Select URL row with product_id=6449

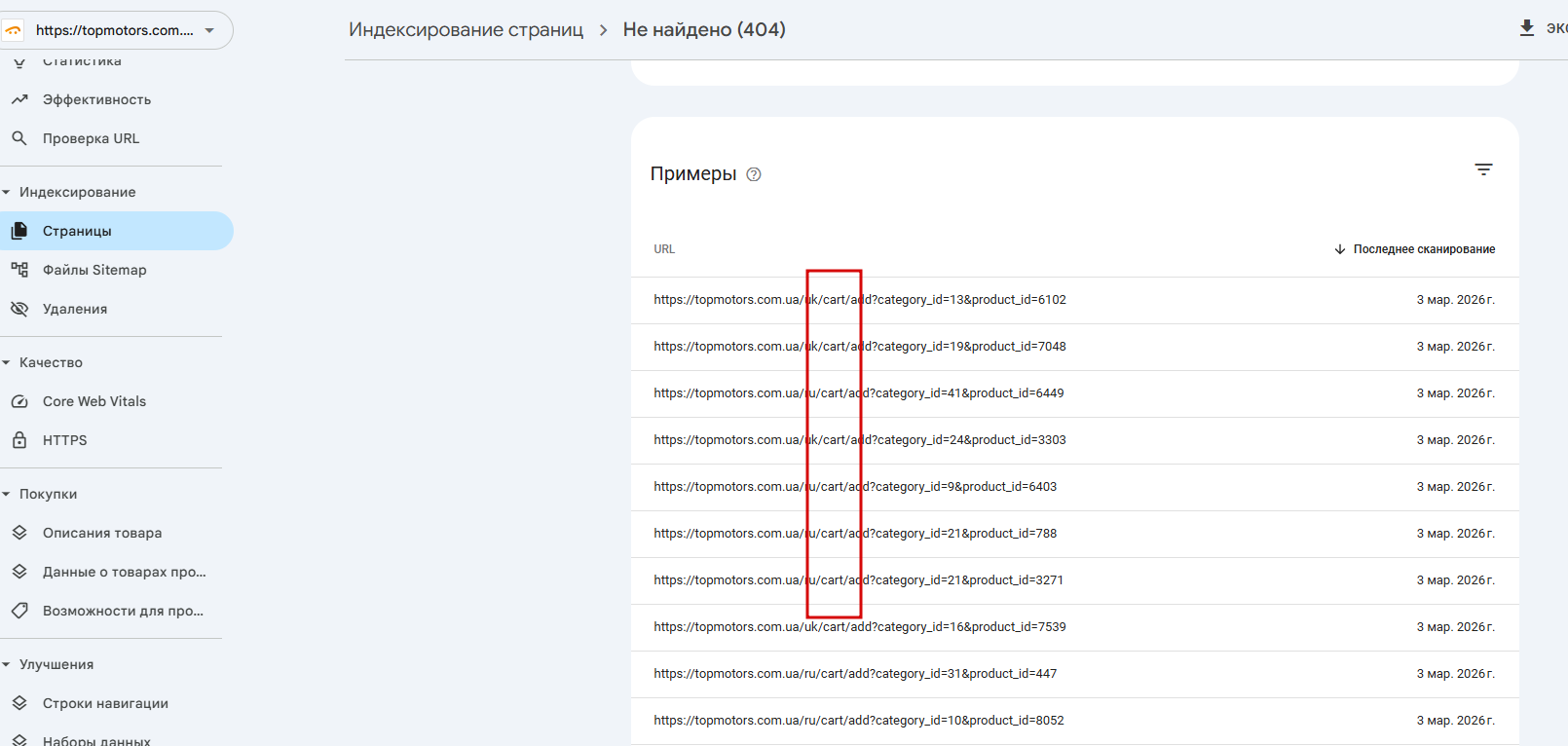coord(1074,393)
